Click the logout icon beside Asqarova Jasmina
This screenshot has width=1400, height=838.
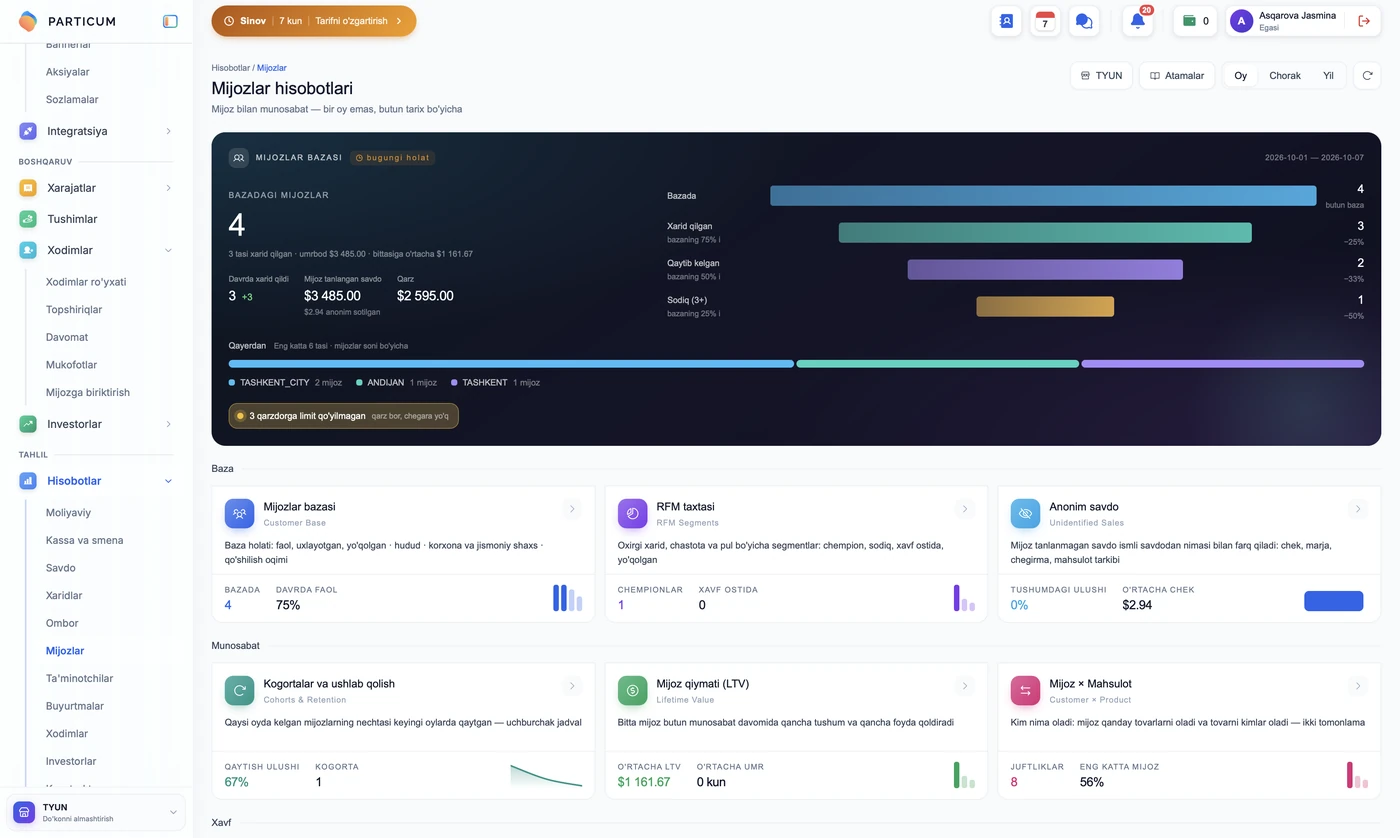(1363, 21)
